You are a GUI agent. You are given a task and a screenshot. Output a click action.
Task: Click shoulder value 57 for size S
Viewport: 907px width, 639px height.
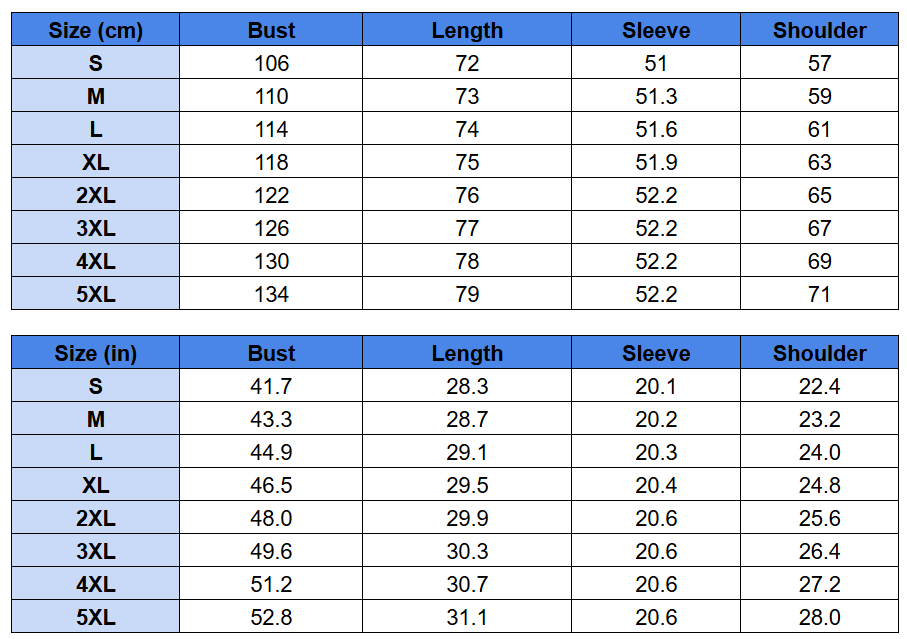coord(819,63)
